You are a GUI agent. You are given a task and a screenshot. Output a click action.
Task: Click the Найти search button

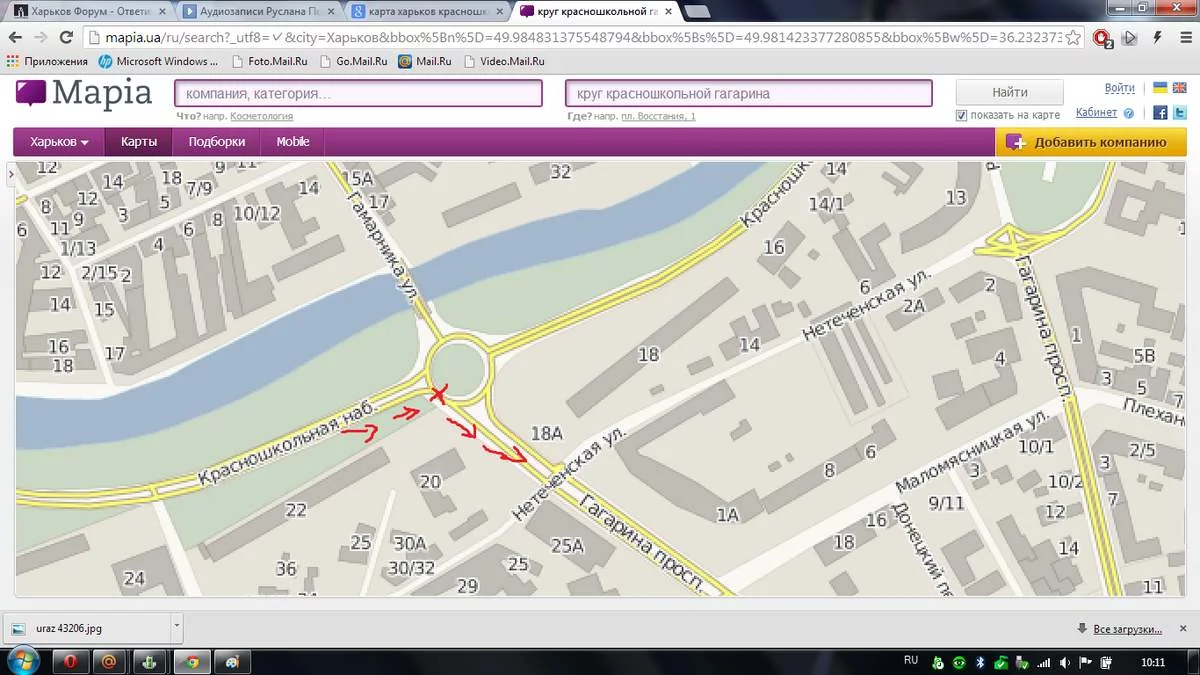click(x=1010, y=92)
